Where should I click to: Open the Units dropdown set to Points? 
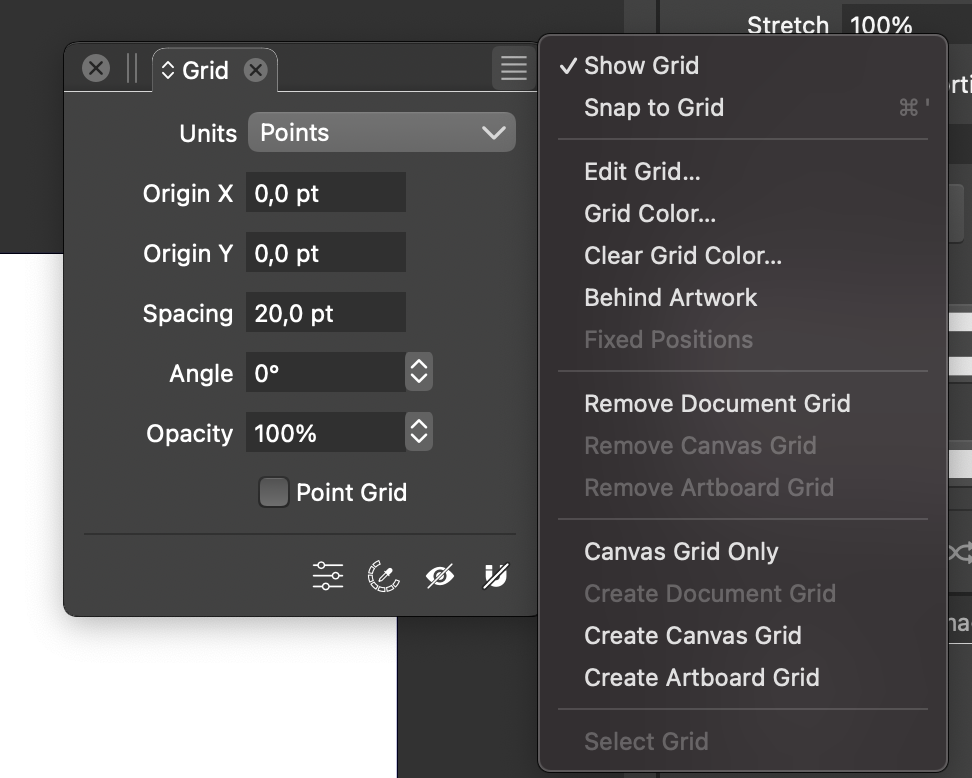click(382, 133)
